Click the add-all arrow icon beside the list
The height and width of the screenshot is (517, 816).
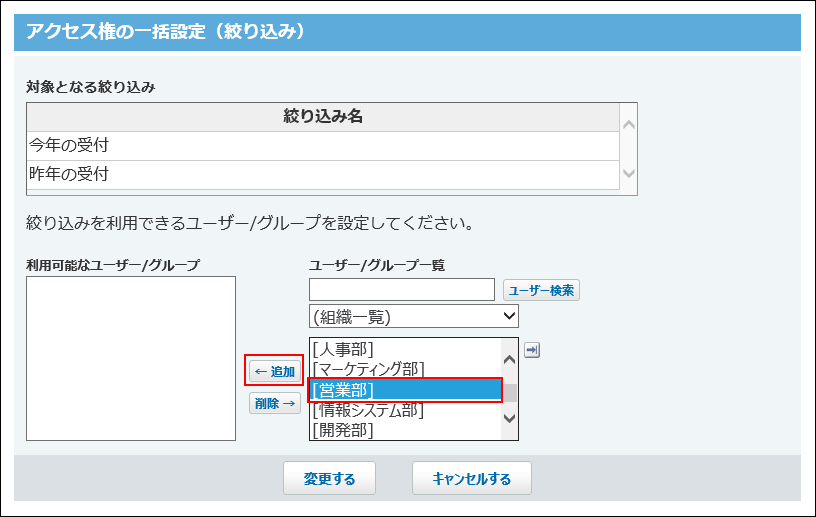[x=531, y=350]
